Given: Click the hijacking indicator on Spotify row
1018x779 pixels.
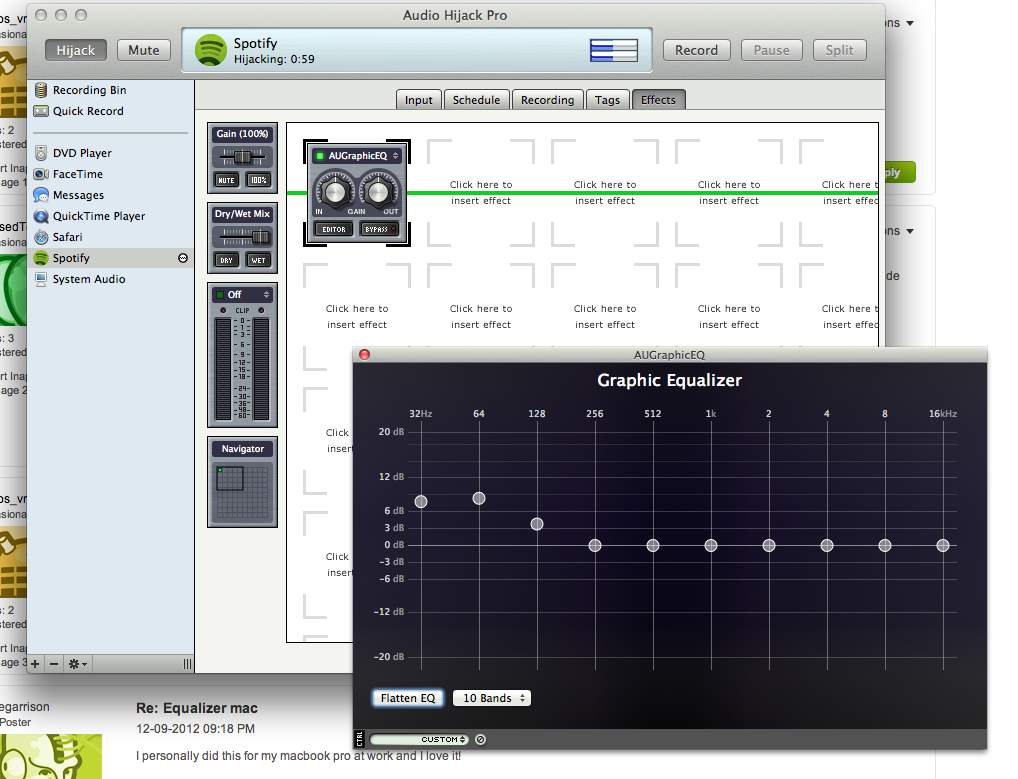Looking at the screenshot, I should tap(183, 258).
